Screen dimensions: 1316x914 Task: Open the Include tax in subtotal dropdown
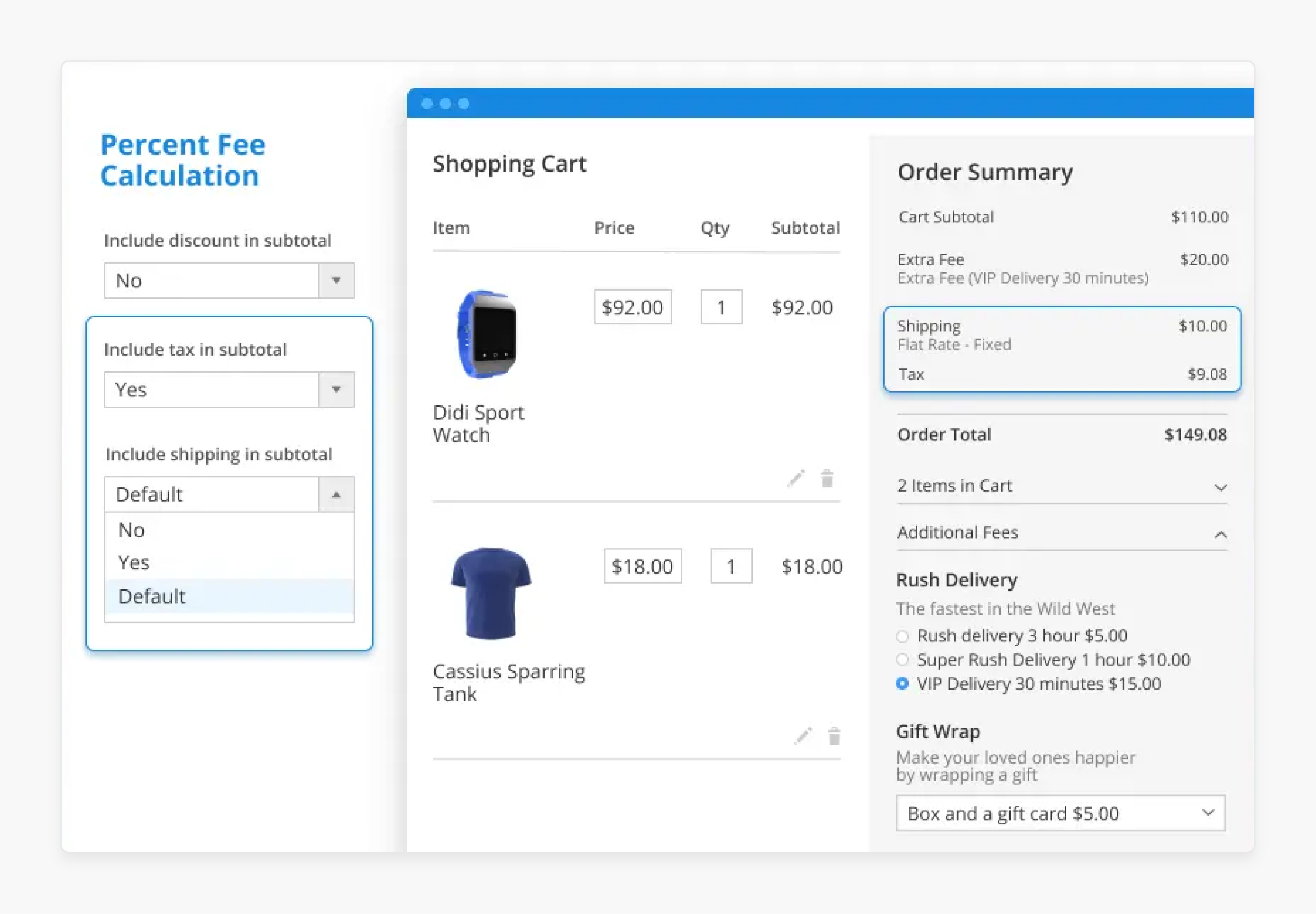(229, 390)
